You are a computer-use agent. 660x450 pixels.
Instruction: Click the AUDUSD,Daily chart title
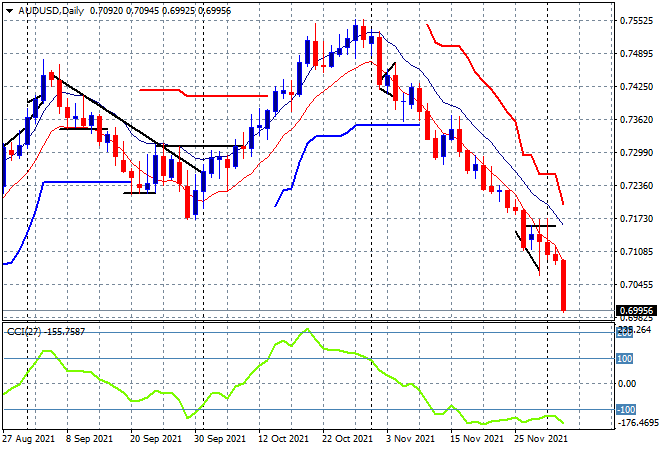(47, 10)
